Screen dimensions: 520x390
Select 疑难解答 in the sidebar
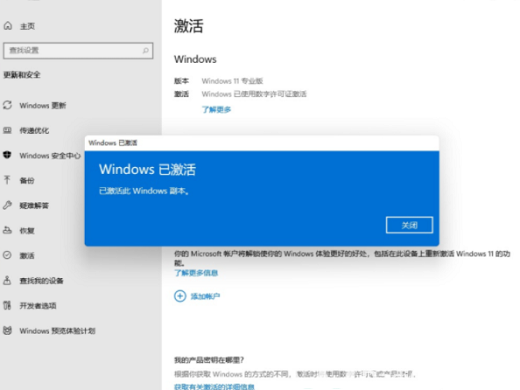[34, 206]
